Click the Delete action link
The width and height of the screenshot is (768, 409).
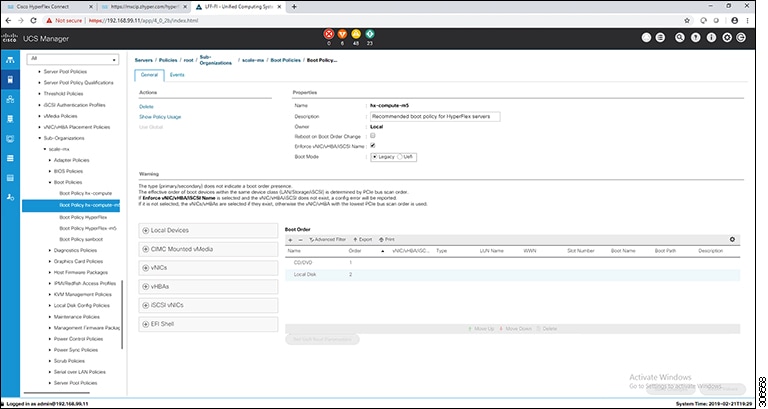point(147,106)
